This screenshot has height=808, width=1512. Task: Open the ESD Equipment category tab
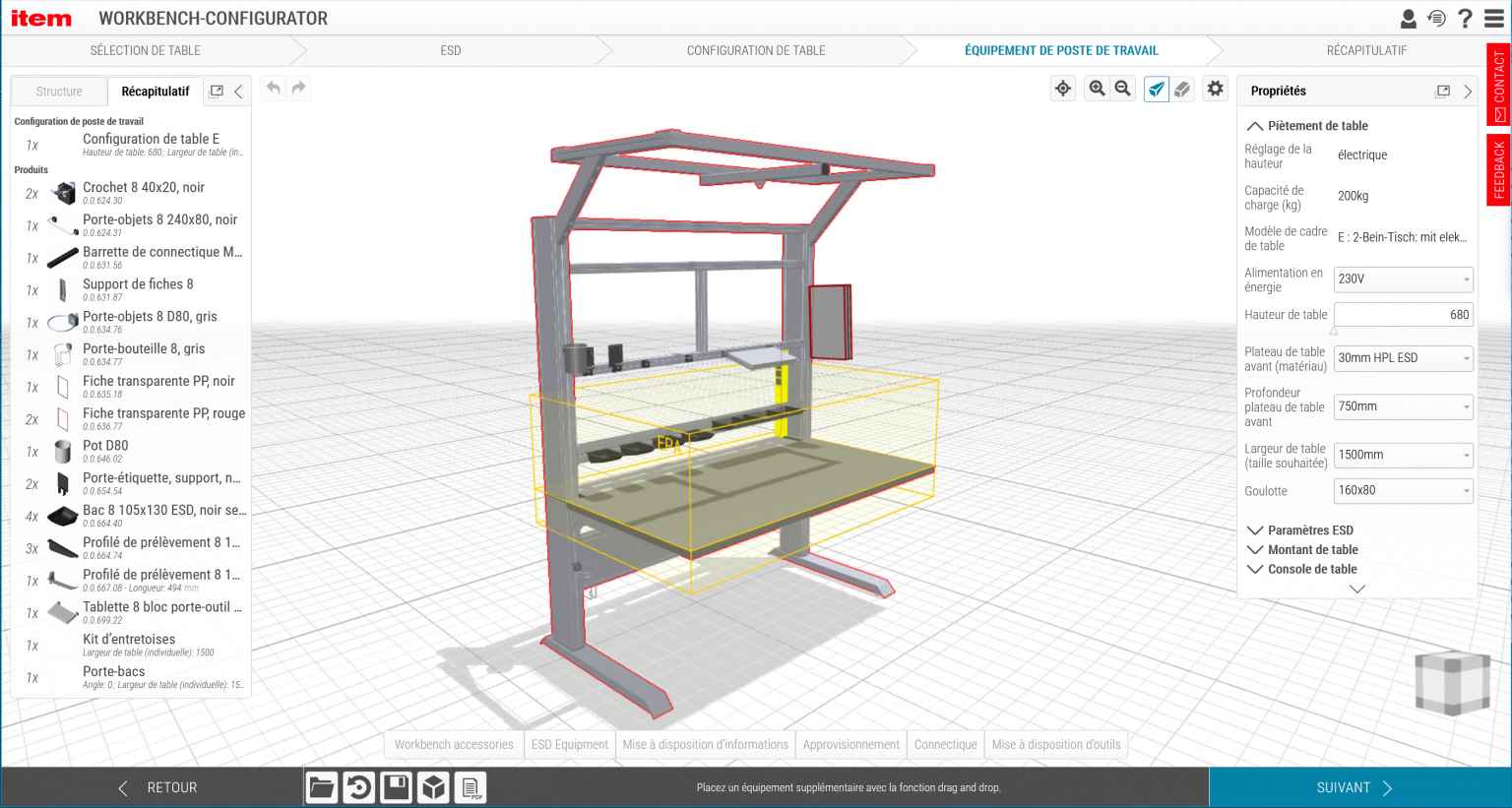(570, 745)
